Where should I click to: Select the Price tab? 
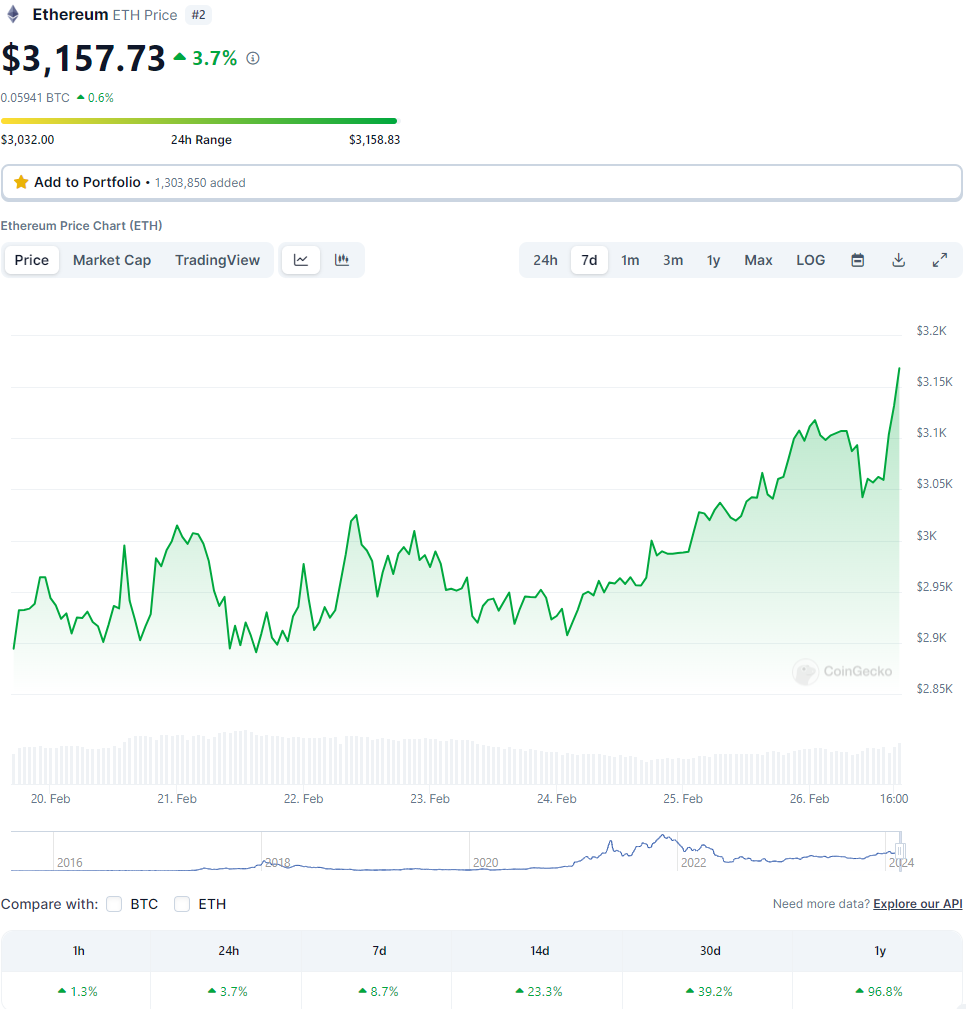tap(32, 260)
